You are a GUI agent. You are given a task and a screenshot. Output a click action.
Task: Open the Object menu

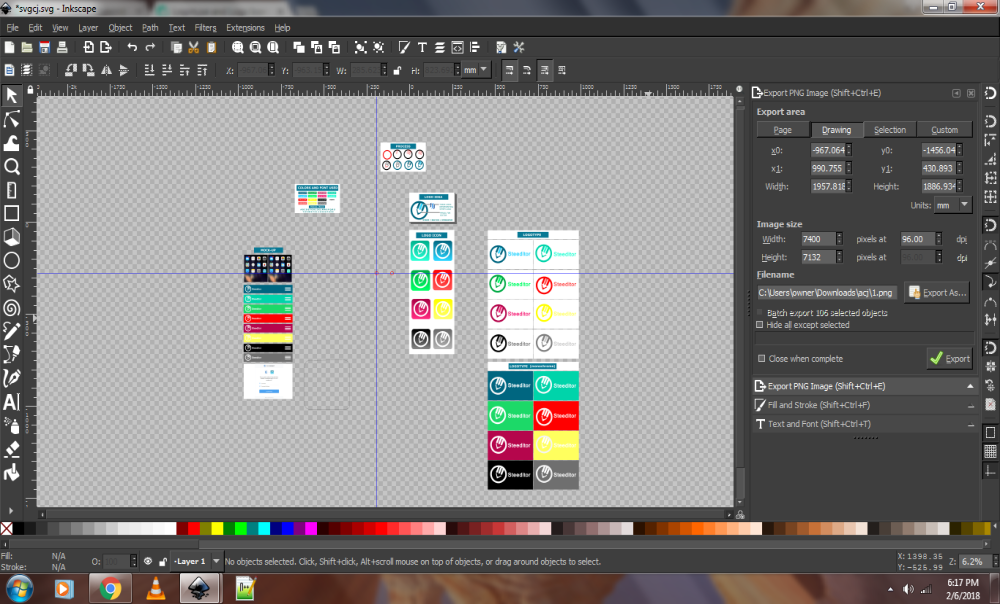click(120, 28)
